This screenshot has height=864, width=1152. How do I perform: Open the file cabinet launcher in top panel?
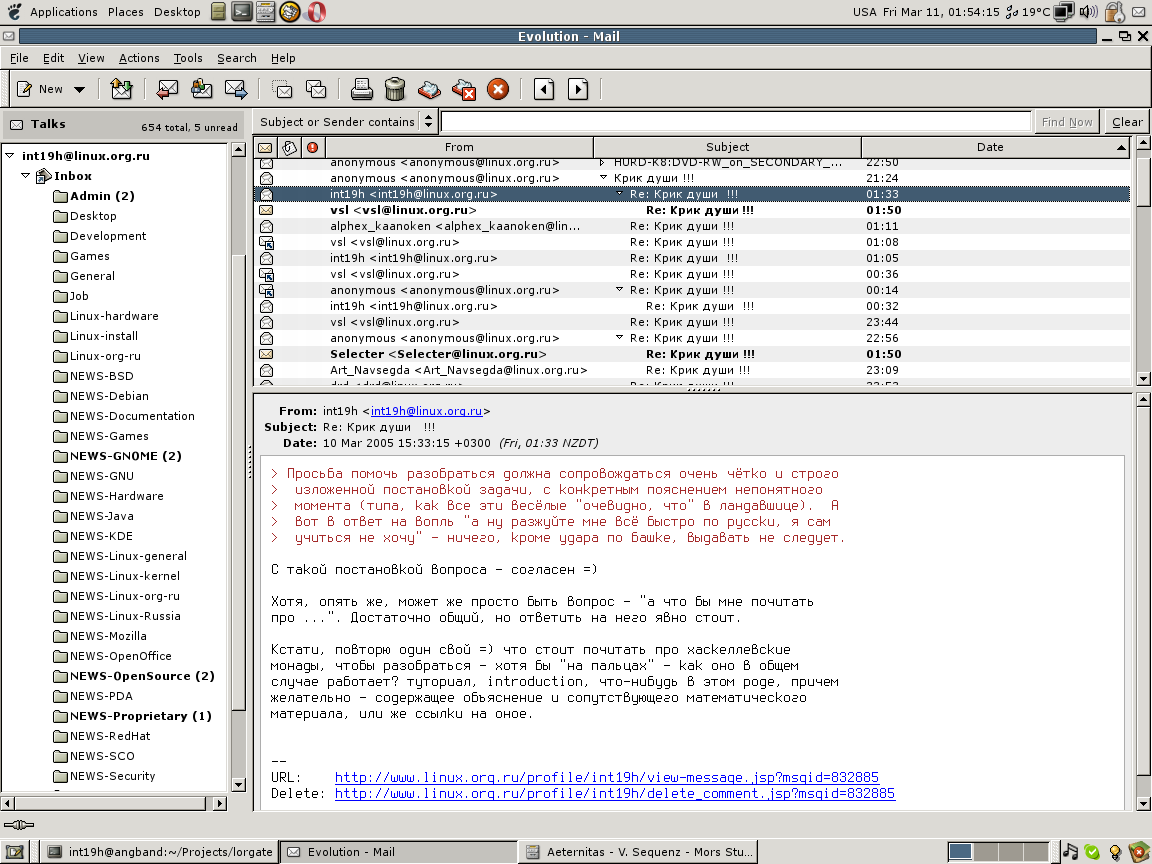(218, 12)
